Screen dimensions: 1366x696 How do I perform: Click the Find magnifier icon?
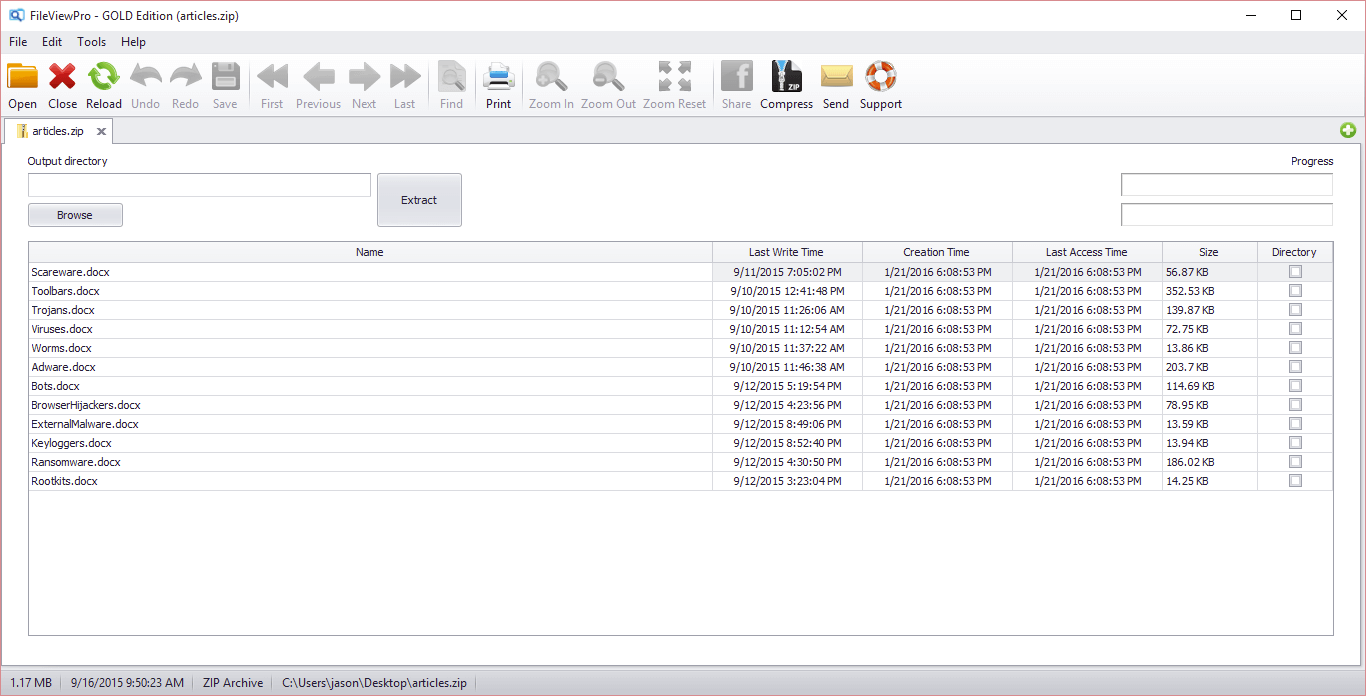[x=452, y=77]
